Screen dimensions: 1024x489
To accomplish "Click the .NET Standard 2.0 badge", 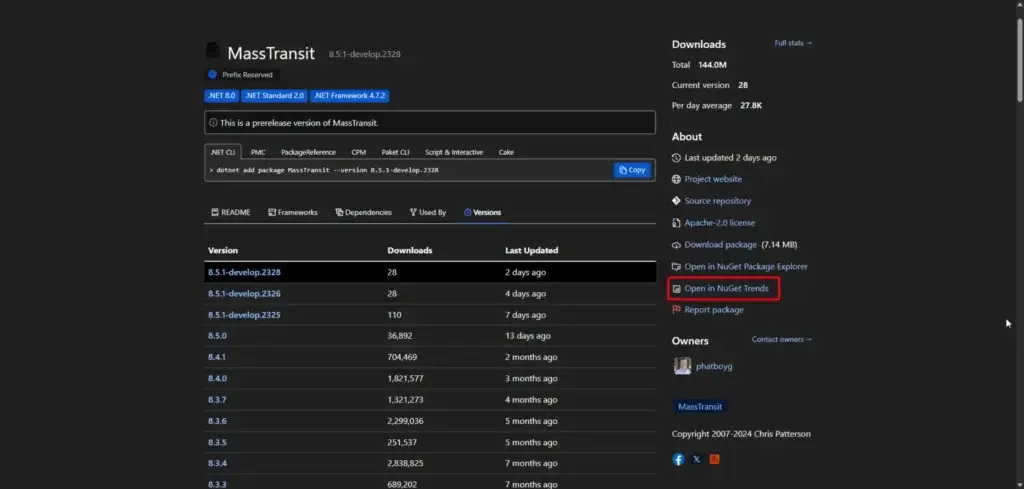I will click(x=274, y=95).
